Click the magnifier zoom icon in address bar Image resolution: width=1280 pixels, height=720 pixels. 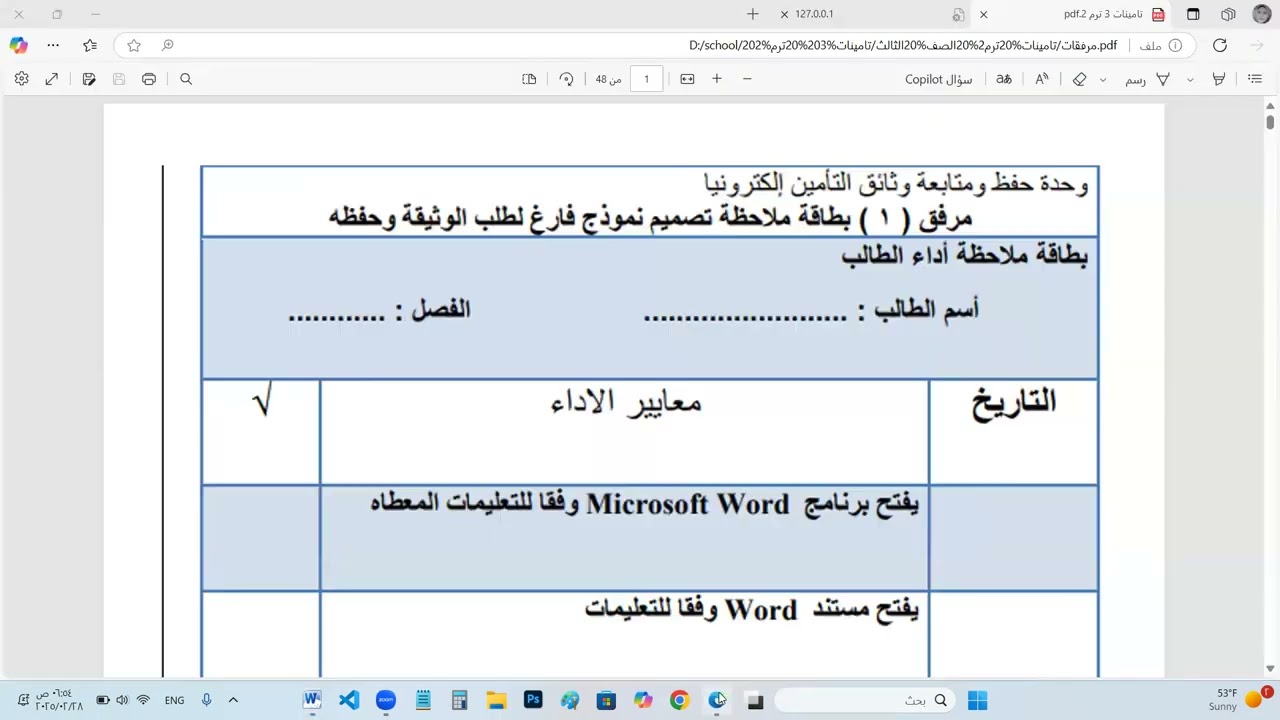pos(168,45)
